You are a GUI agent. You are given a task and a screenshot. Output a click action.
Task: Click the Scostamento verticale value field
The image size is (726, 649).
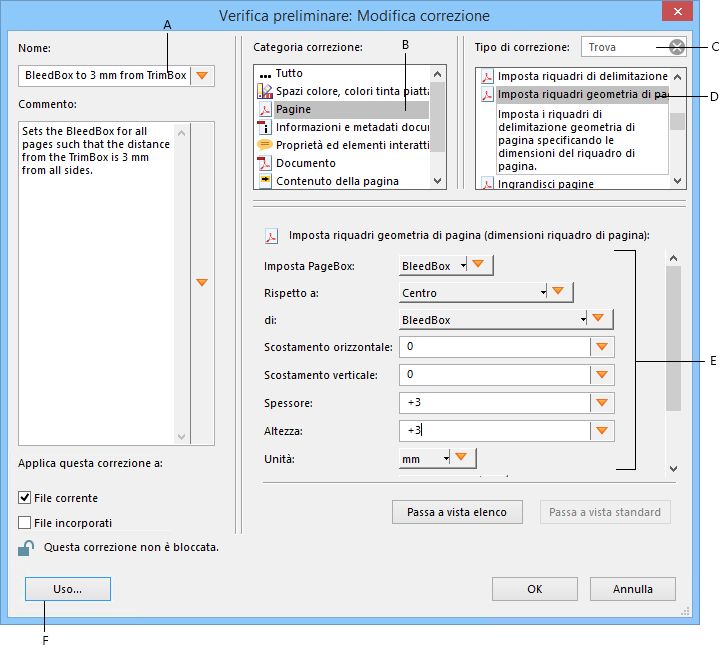coord(494,374)
